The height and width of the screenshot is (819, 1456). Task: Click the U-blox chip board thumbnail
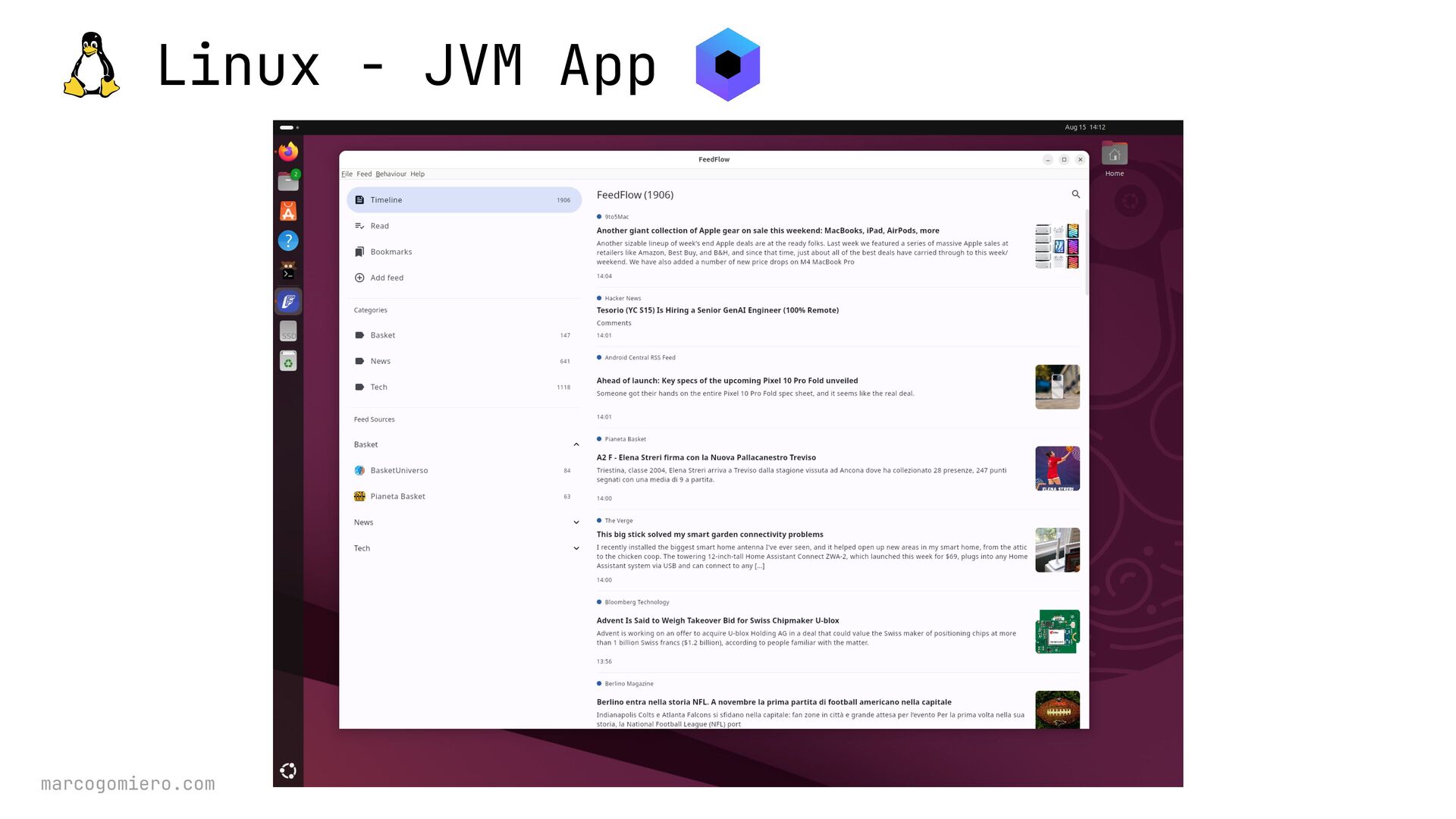click(x=1057, y=632)
